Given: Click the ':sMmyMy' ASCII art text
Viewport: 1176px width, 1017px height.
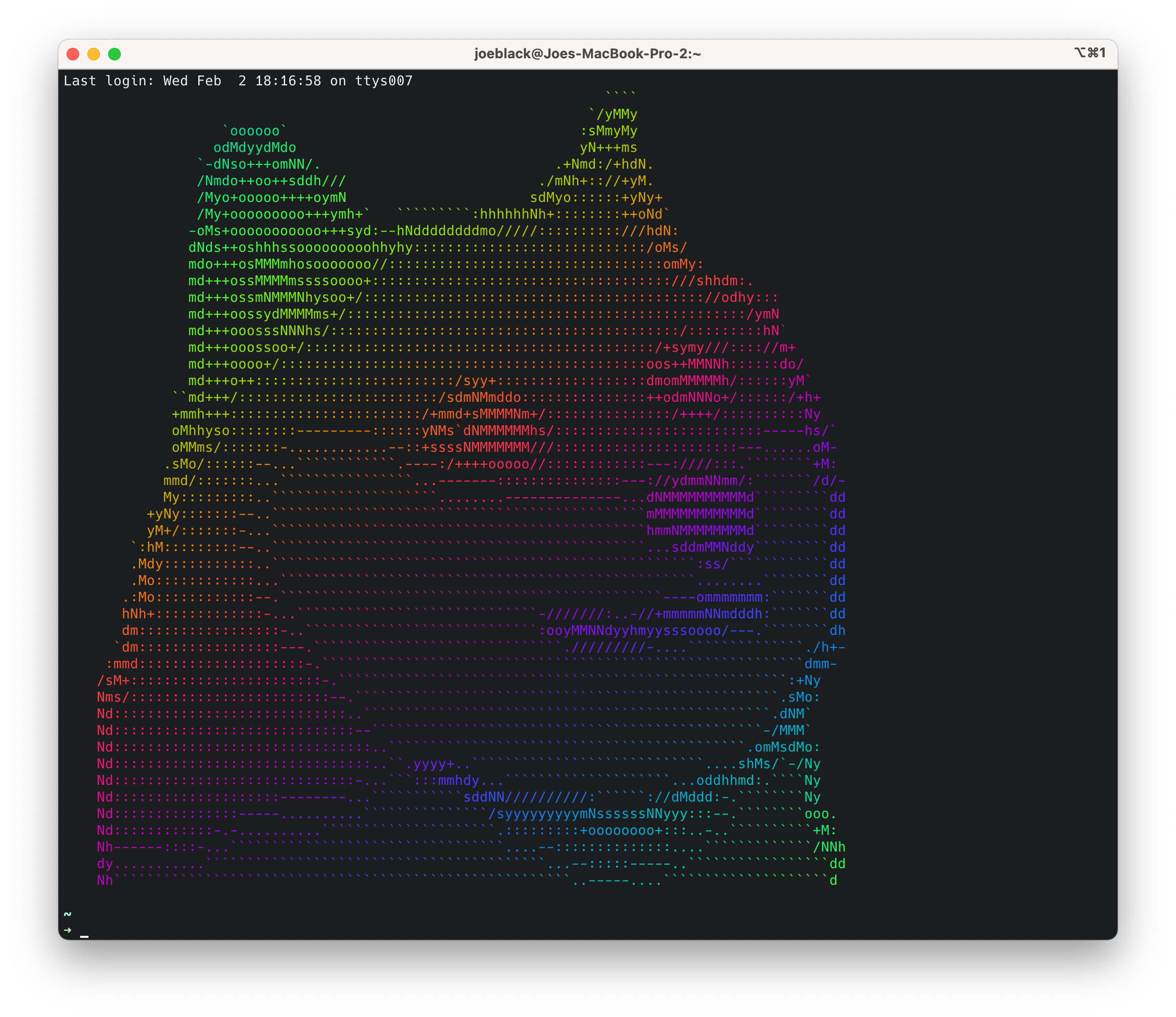Looking at the screenshot, I should pos(608,131).
